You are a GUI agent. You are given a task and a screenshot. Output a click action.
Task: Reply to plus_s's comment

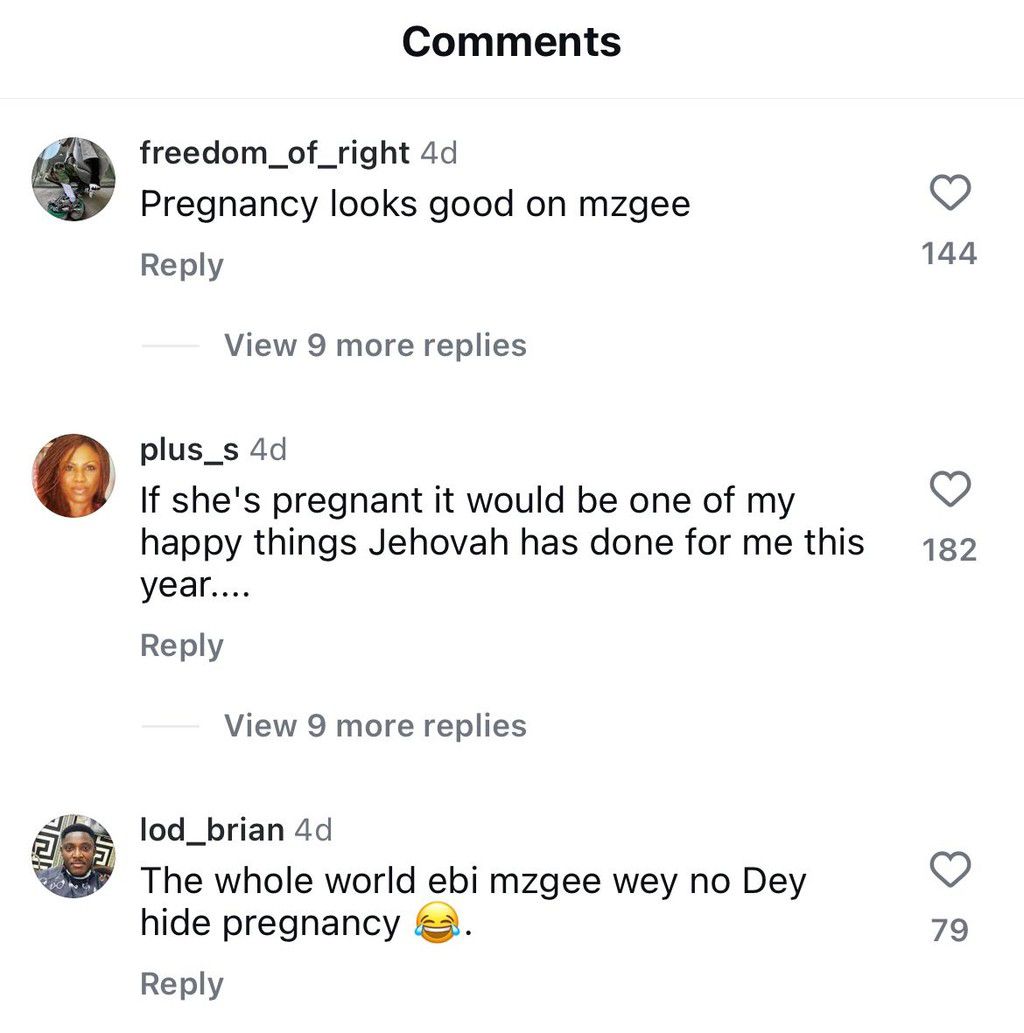181,645
